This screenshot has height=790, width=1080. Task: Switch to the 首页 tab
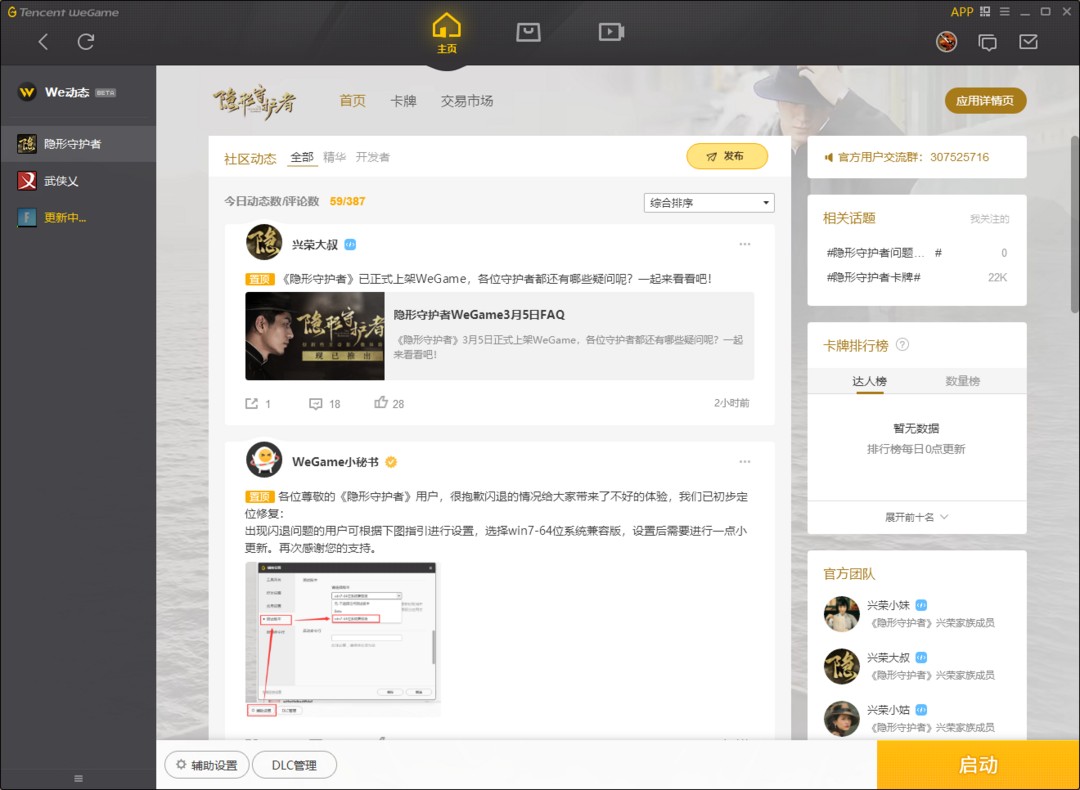click(352, 101)
